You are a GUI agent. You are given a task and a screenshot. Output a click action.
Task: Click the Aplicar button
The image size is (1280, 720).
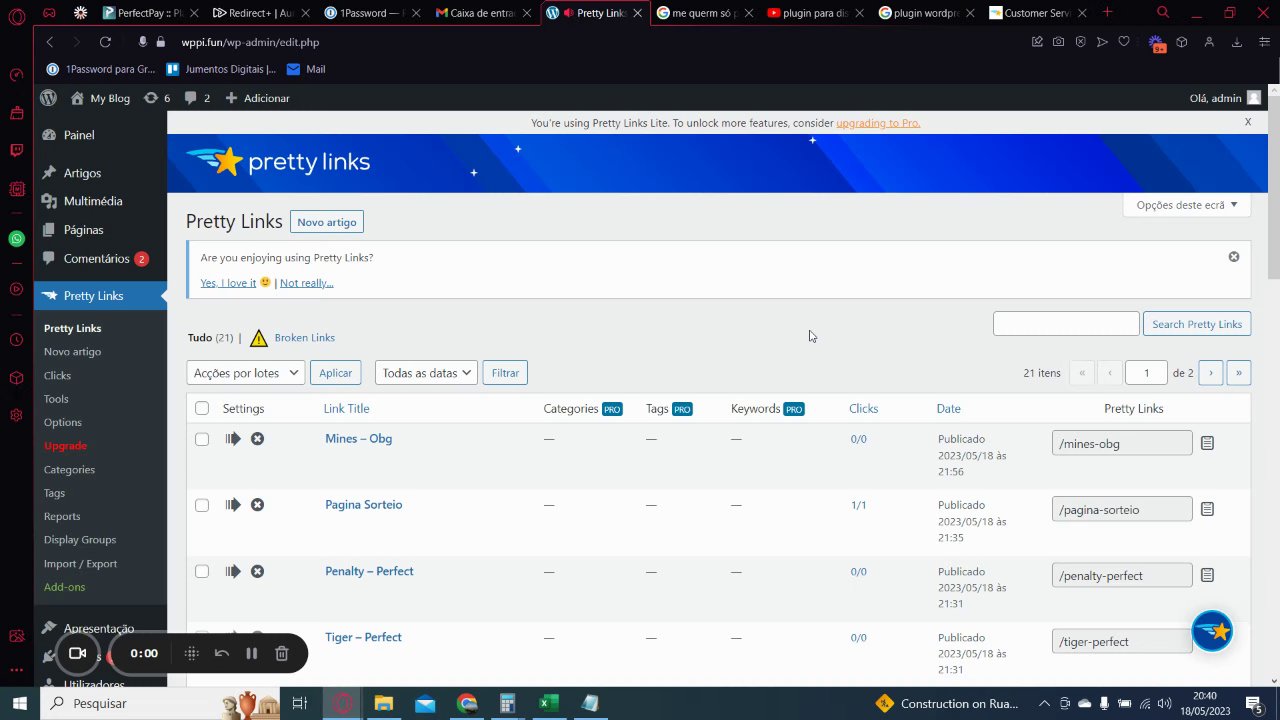point(335,373)
